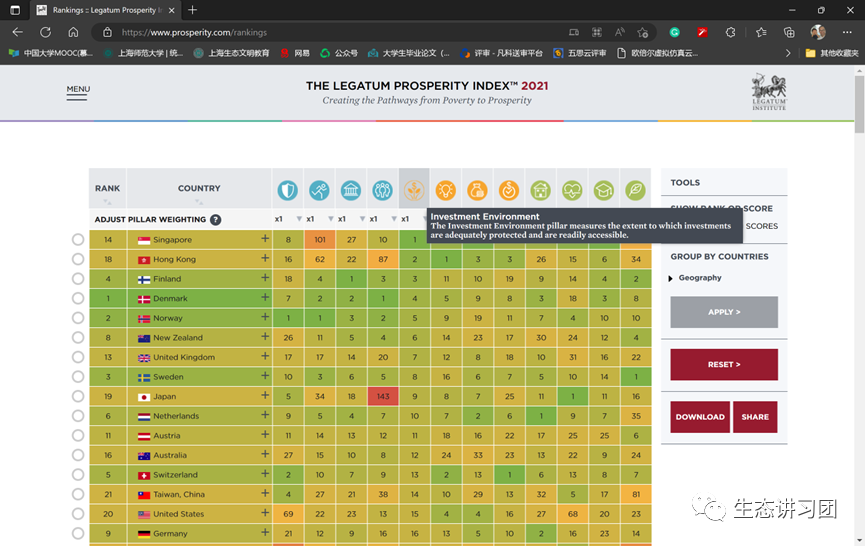This screenshot has width=865, height=546.
Task: Sort the table by the RANK column
Action: tap(107, 189)
